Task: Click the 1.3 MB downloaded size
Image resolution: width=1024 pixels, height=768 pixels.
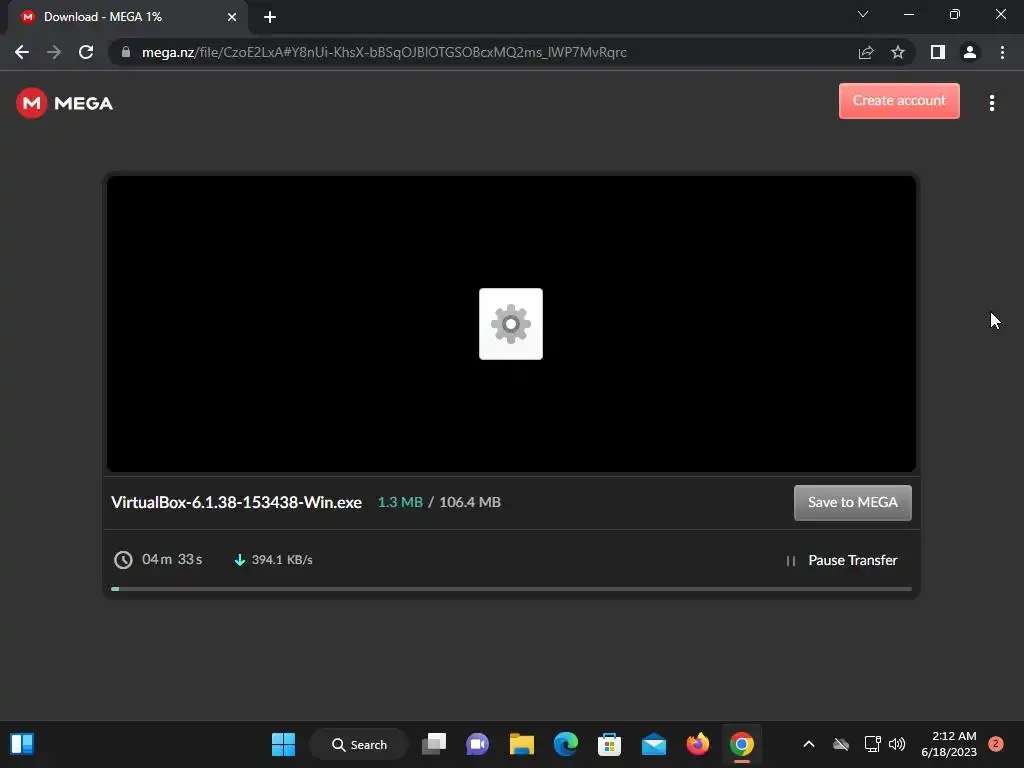Action: (x=400, y=502)
